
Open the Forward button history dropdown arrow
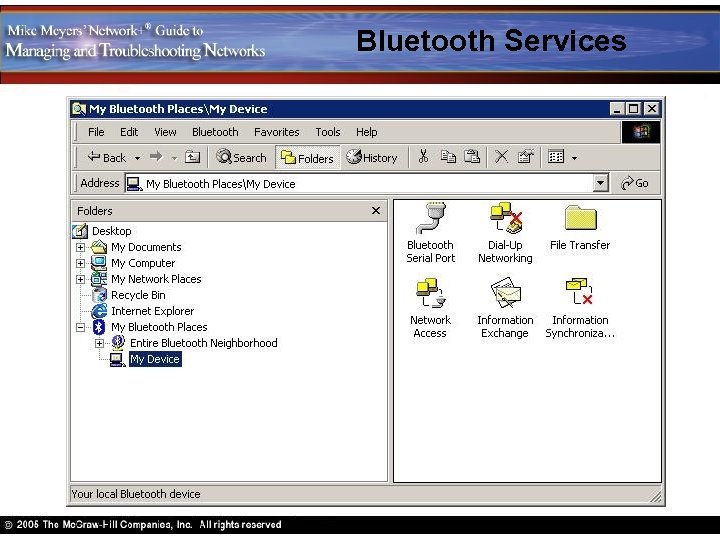tap(174, 158)
